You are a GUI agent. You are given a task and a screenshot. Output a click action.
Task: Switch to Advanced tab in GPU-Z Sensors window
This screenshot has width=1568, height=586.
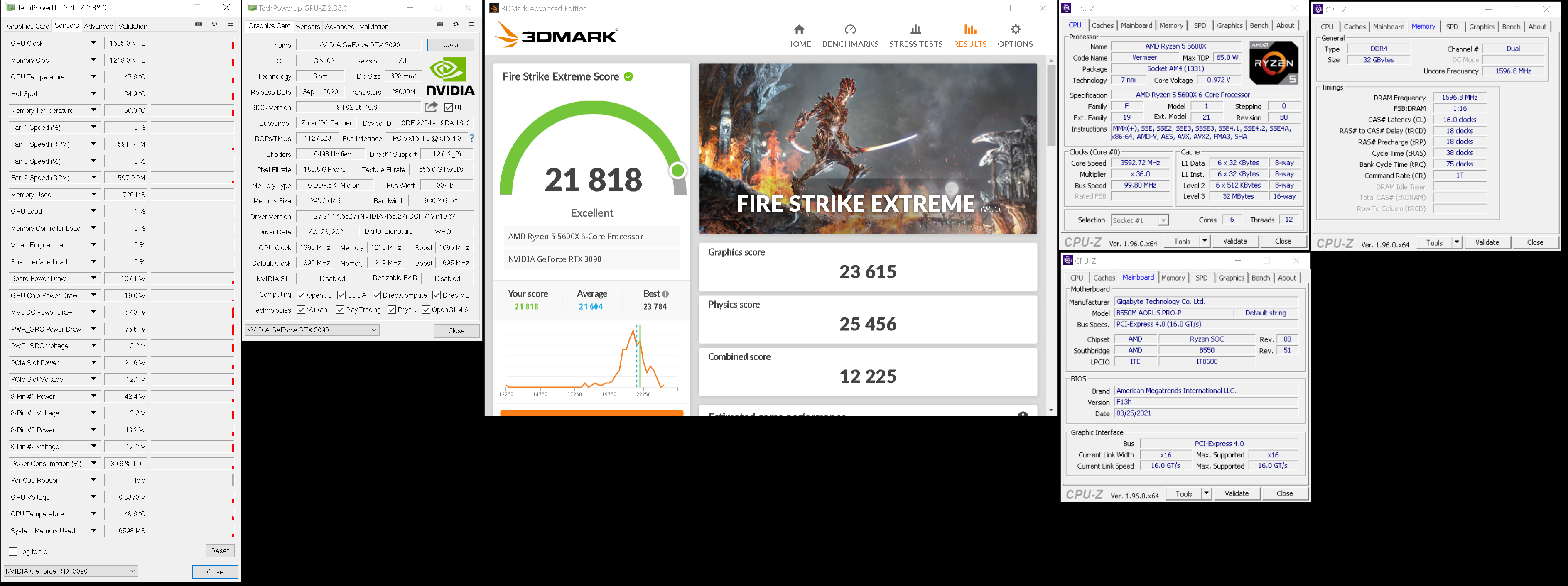(x=98, y=26)
